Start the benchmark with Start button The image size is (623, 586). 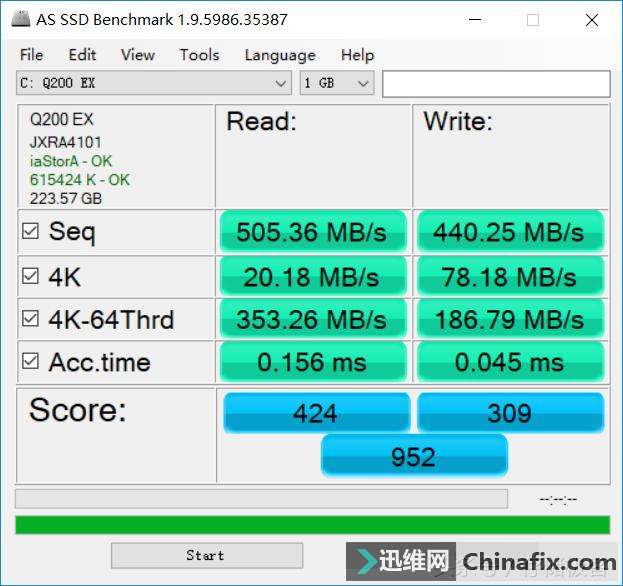(x=207, y=555)
